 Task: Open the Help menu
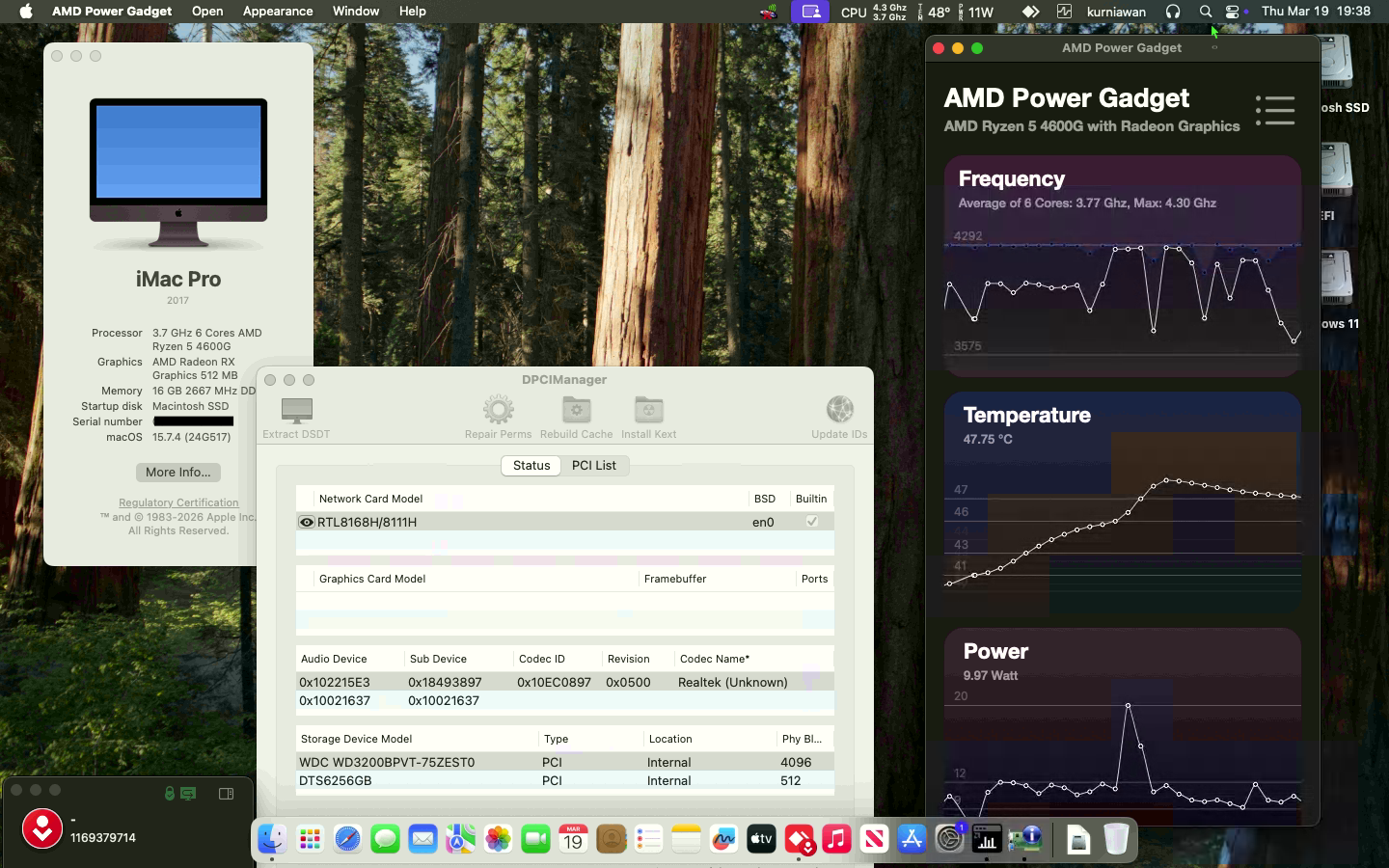click(x=413, y=12)
